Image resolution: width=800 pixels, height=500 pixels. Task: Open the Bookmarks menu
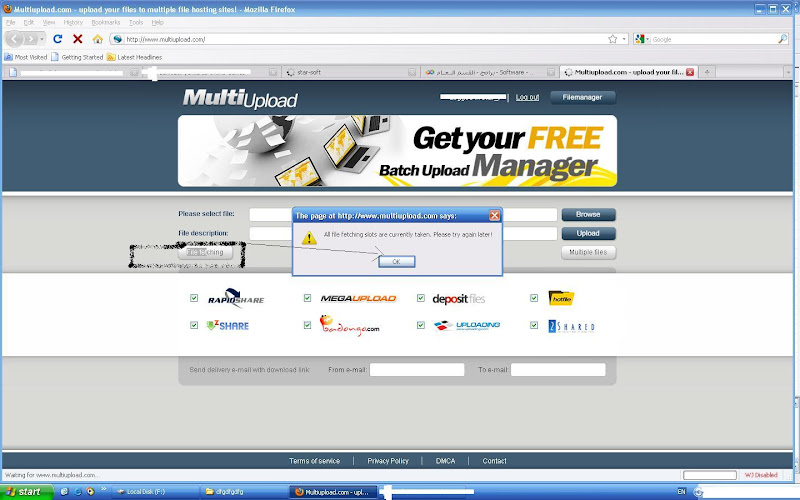point(106,22)
